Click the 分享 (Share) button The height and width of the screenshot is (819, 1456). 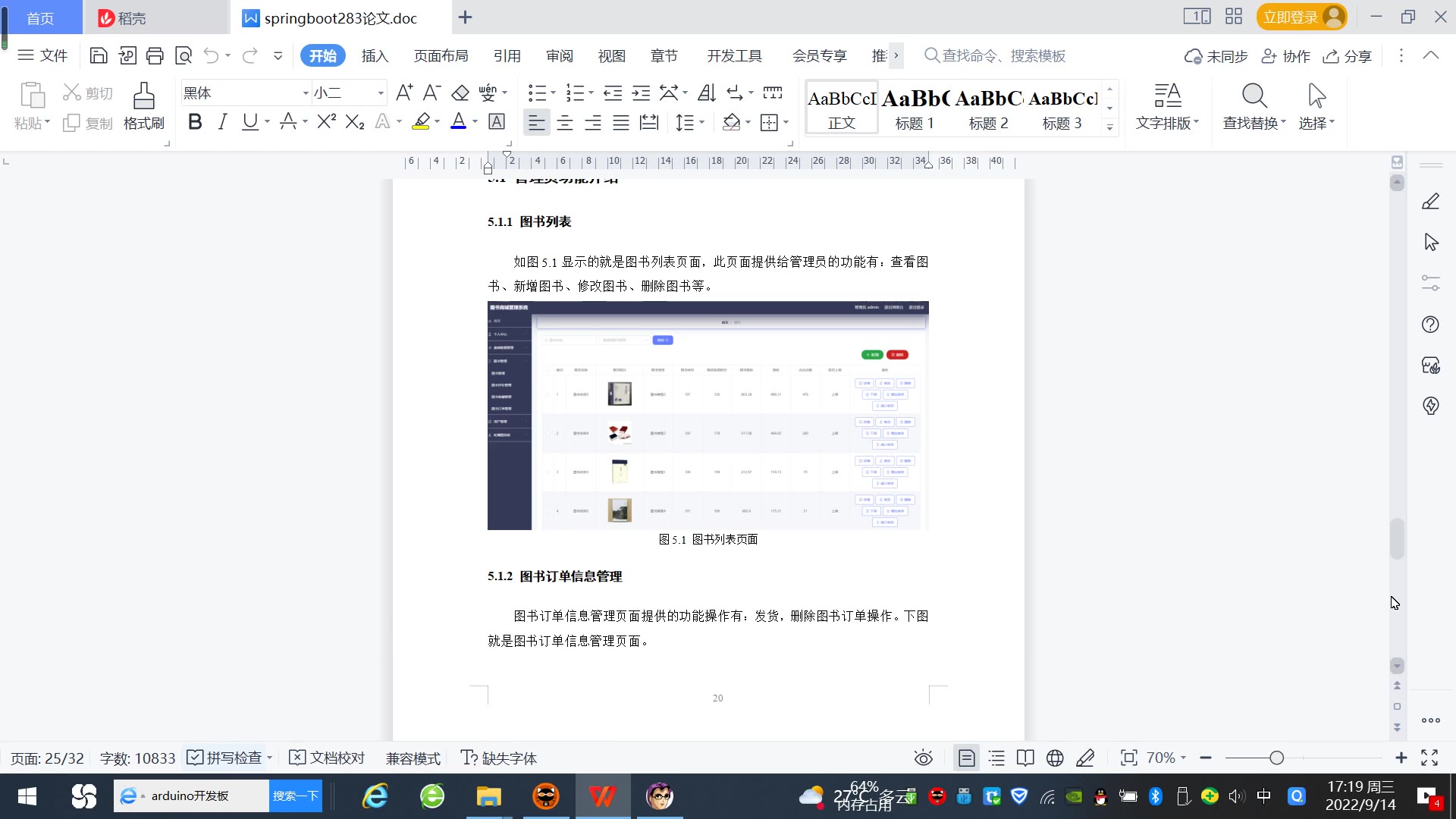(x=1348, y=56)
